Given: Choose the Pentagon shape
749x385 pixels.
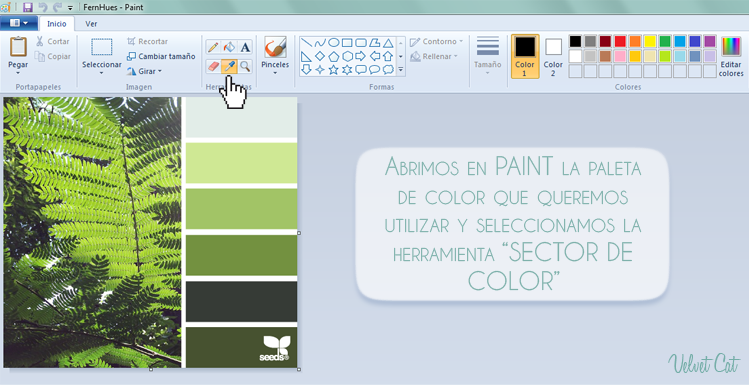Looking at the screenshot, I should [333, 56].
